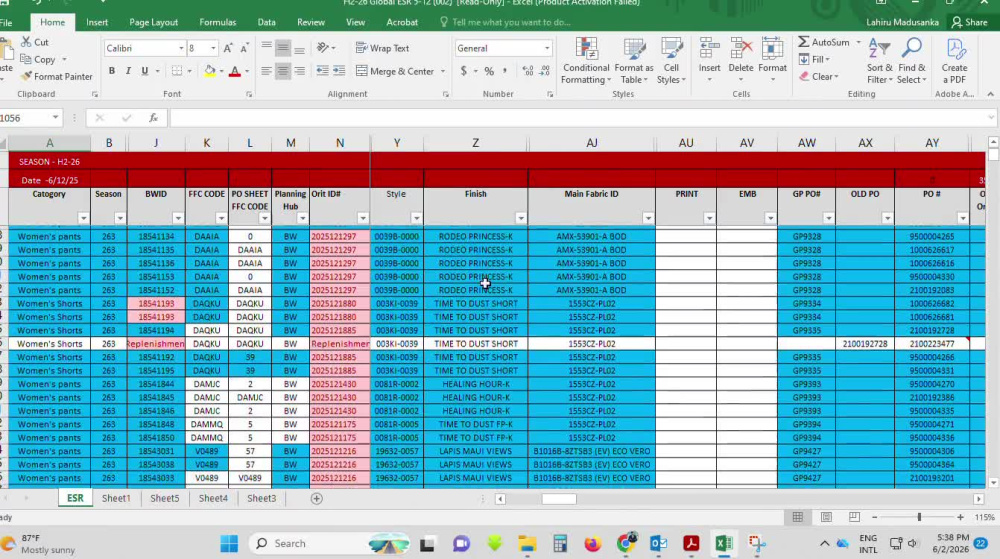
Task: Open the font size dropdown
Action: click(x=213, y=48)
